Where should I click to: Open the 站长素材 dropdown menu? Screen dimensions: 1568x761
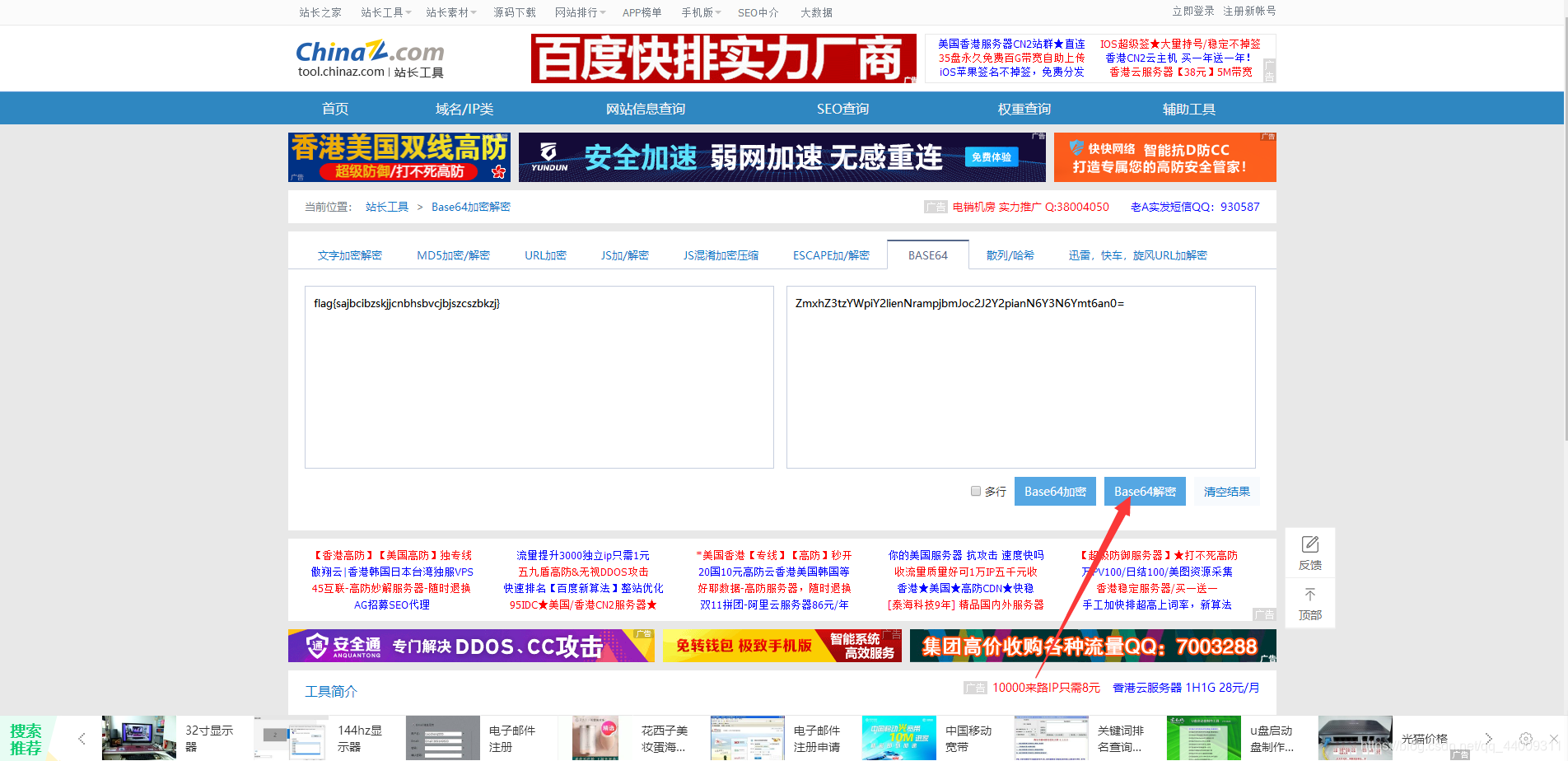(447, 12)
